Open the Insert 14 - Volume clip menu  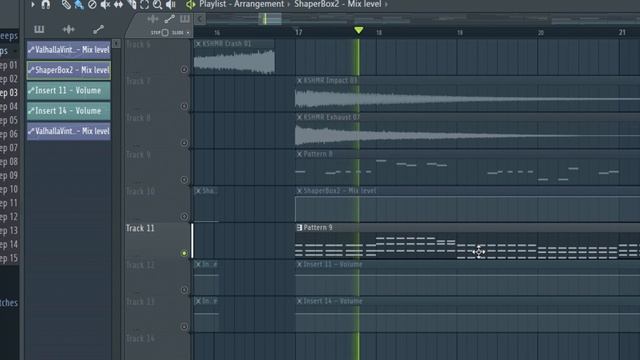tap(299, 301)
